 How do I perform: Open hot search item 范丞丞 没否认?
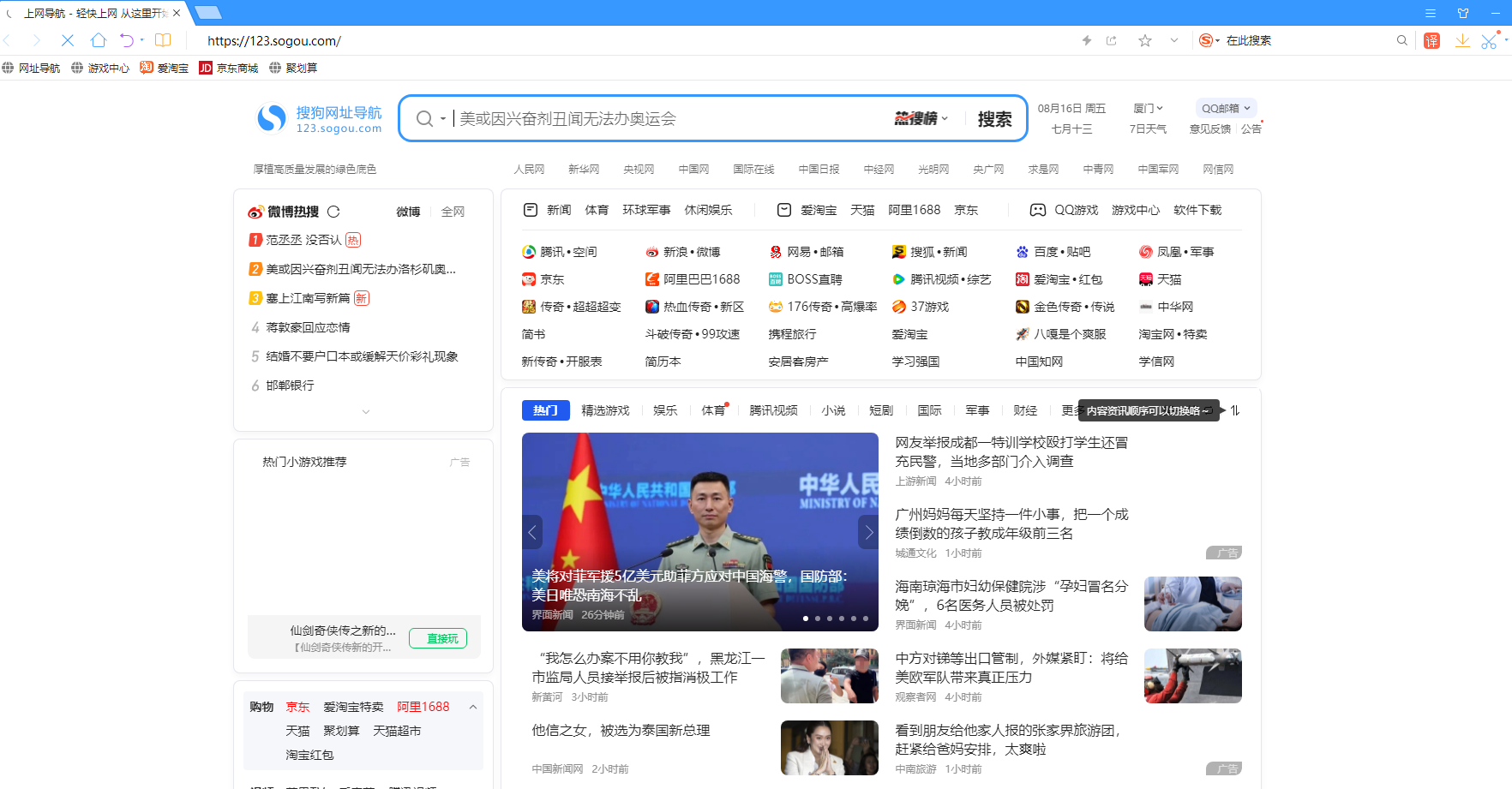tap(303, 240)
